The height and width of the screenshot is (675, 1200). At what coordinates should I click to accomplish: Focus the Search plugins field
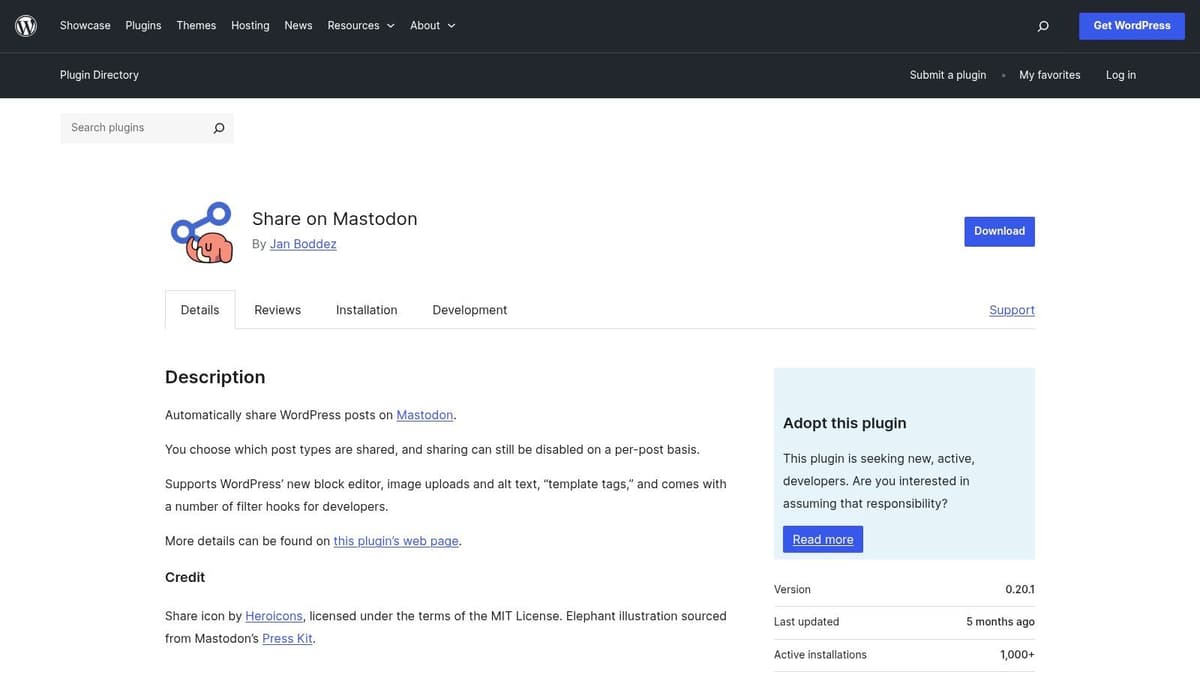[x=135, y=128]
